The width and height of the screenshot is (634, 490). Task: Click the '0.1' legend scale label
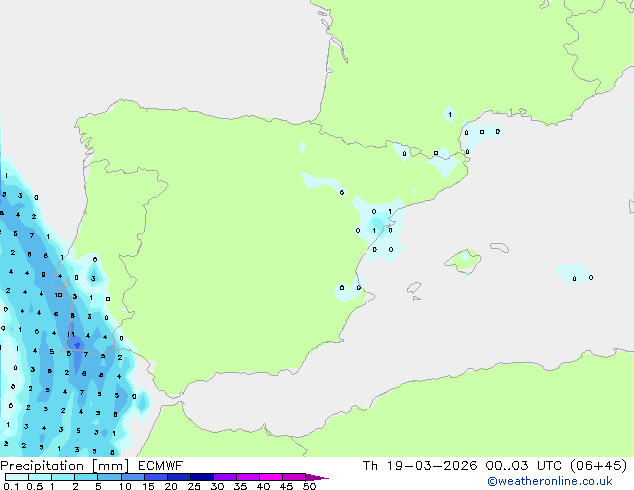11,486
